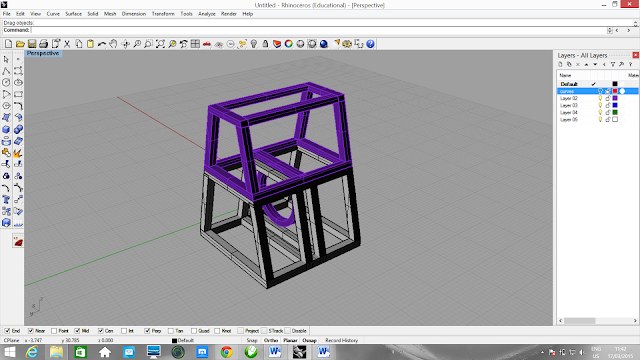Click the color wheel material icon

click(x=289, y=44)
